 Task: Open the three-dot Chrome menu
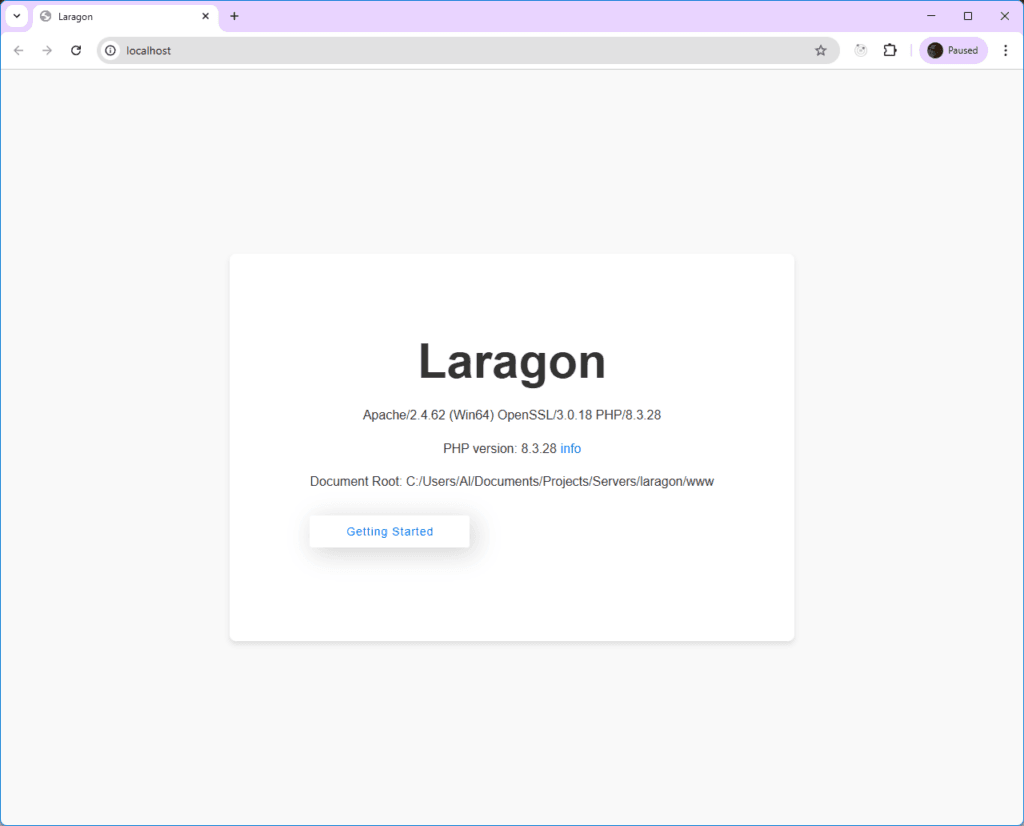[1006, 50]
